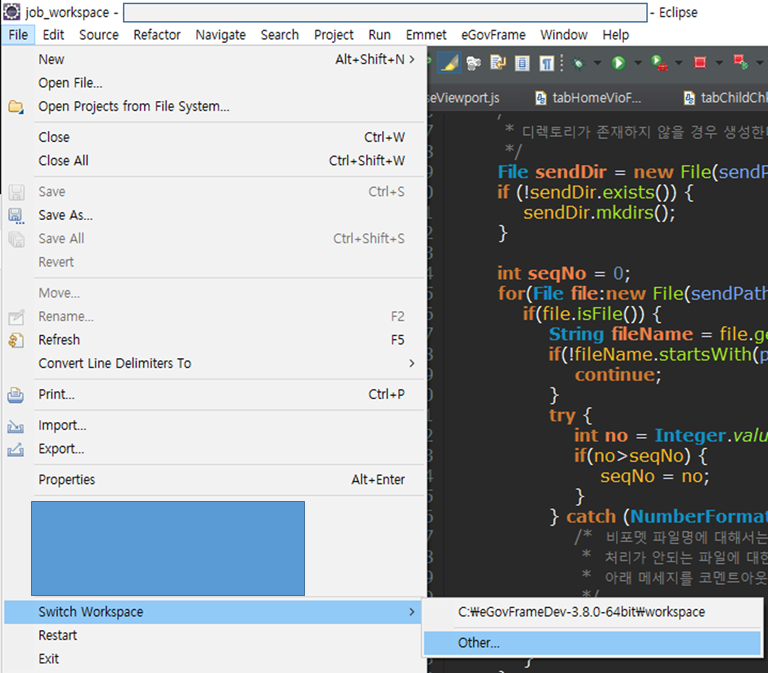Image resolution: width=768 pixels, height=673 pixels.
Task: Open the Search menu
Action: pyautogui.click(x=280, y=35)
